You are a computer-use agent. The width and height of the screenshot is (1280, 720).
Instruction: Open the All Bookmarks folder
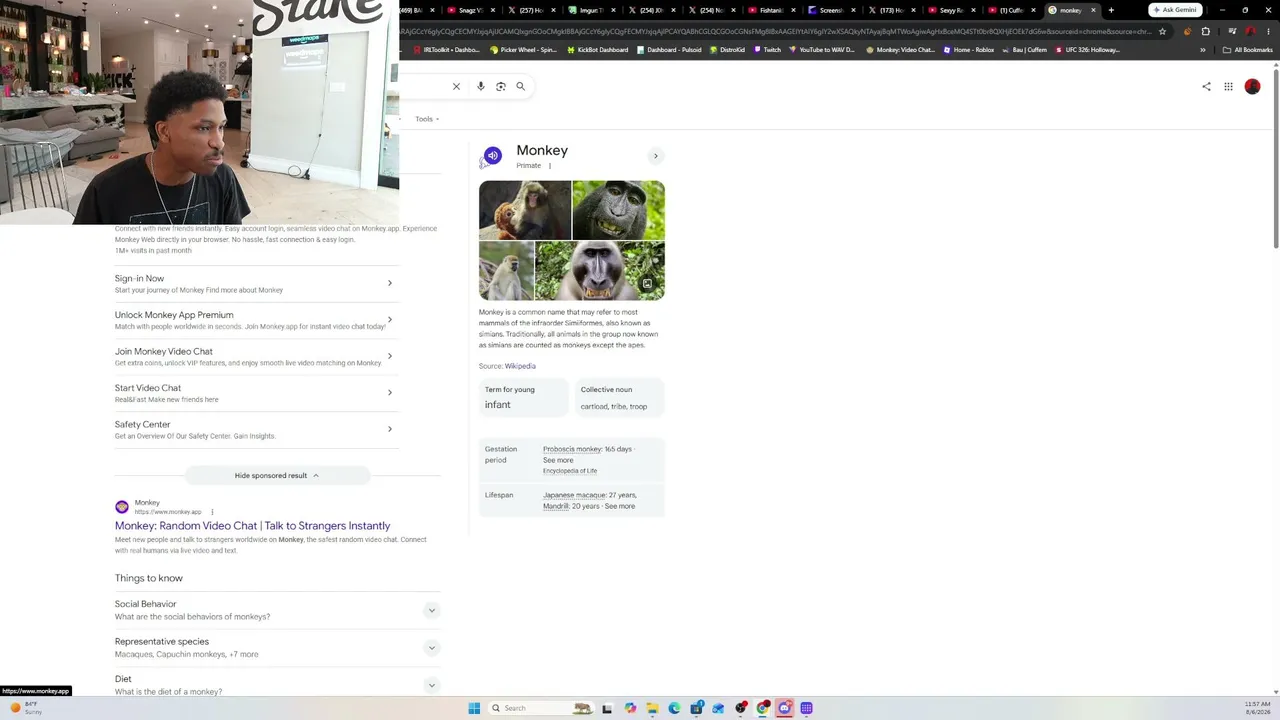(1247, 50)
